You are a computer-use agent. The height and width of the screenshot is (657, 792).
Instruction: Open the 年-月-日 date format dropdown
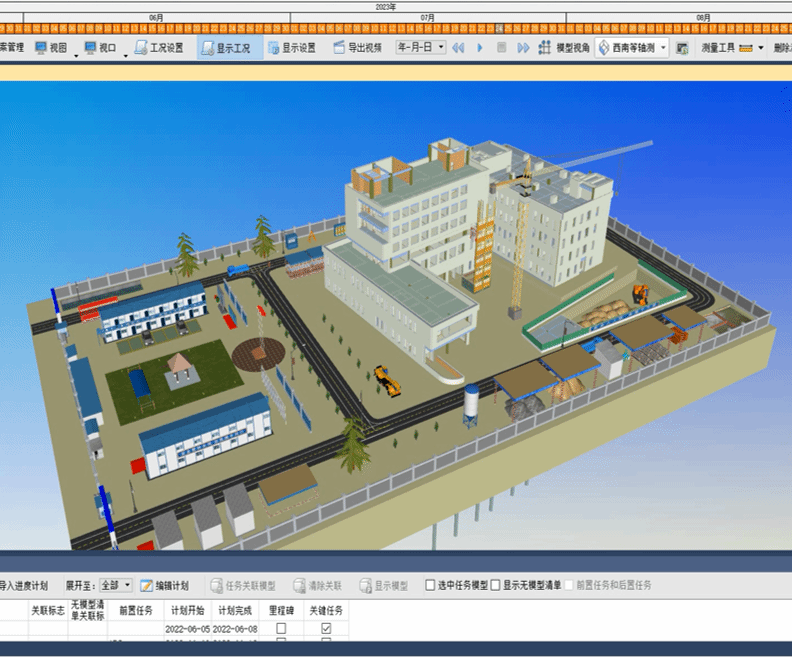pyautogui.click(x=421, y=47)
